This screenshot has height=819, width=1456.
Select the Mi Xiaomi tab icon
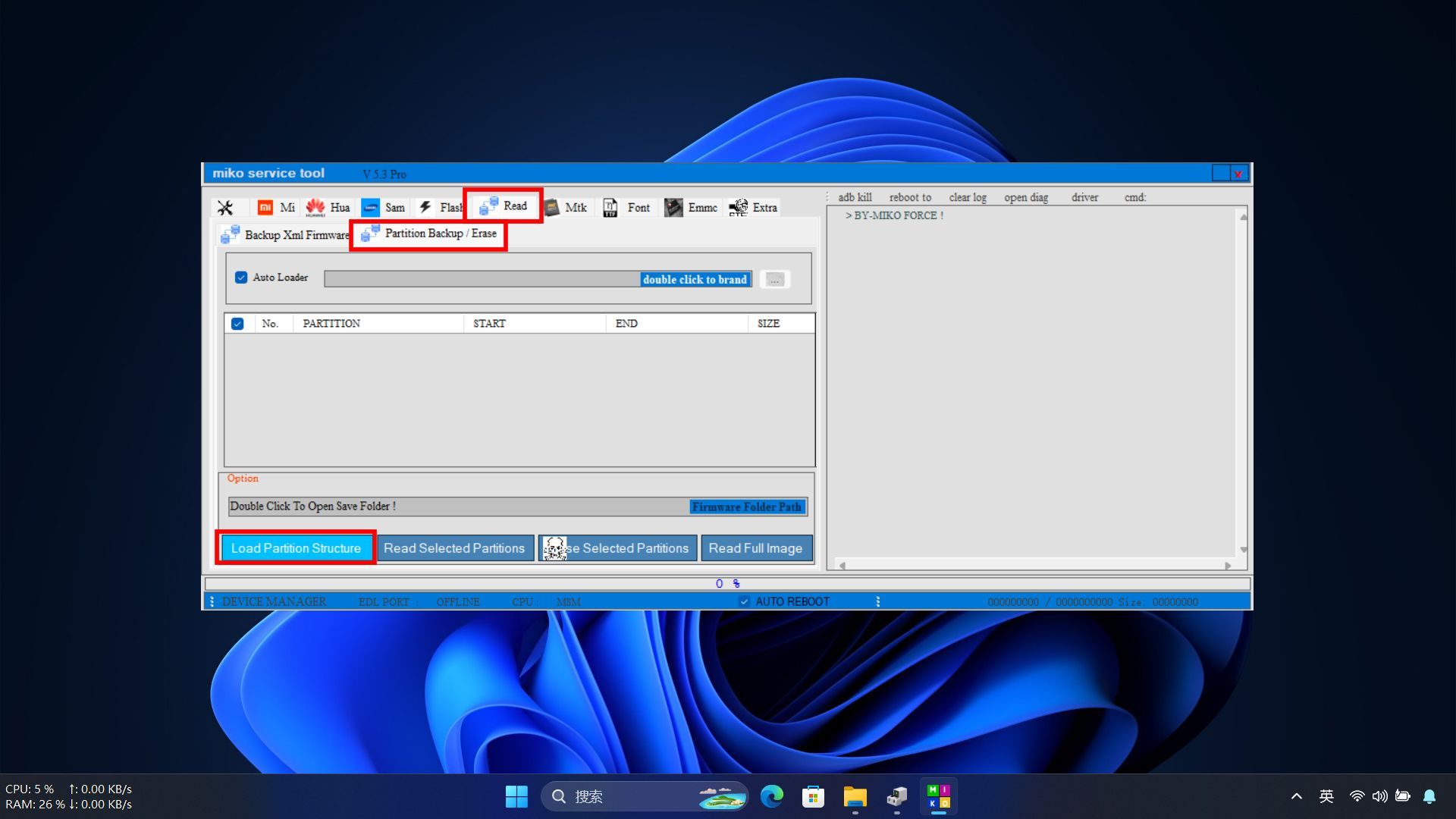tap(265, 208)
